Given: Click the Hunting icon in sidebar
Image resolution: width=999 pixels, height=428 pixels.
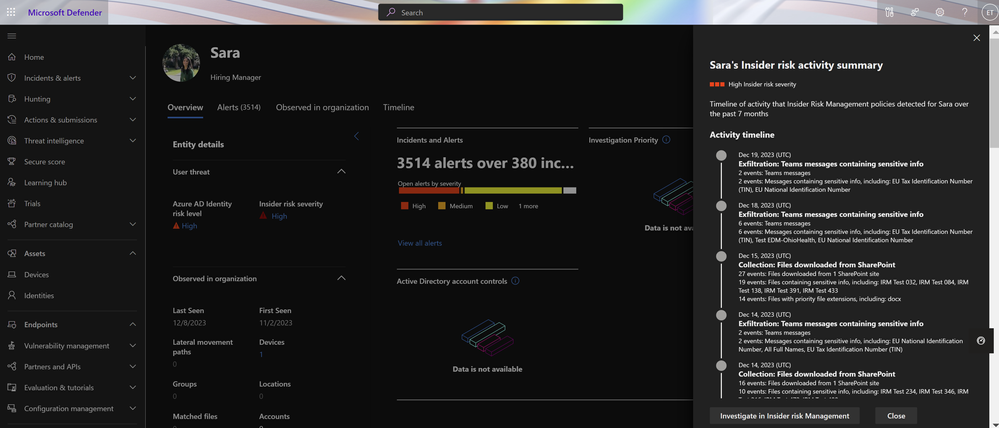Looking at the screenshot, I should 11,99.
